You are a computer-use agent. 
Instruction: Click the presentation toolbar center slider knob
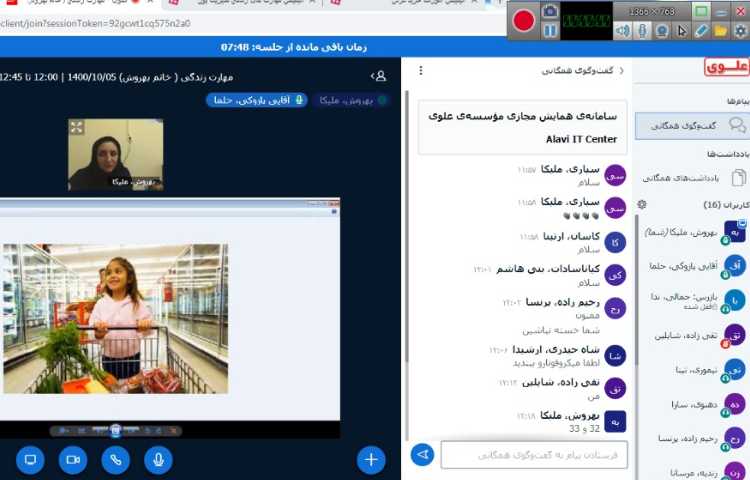(115, 430)
